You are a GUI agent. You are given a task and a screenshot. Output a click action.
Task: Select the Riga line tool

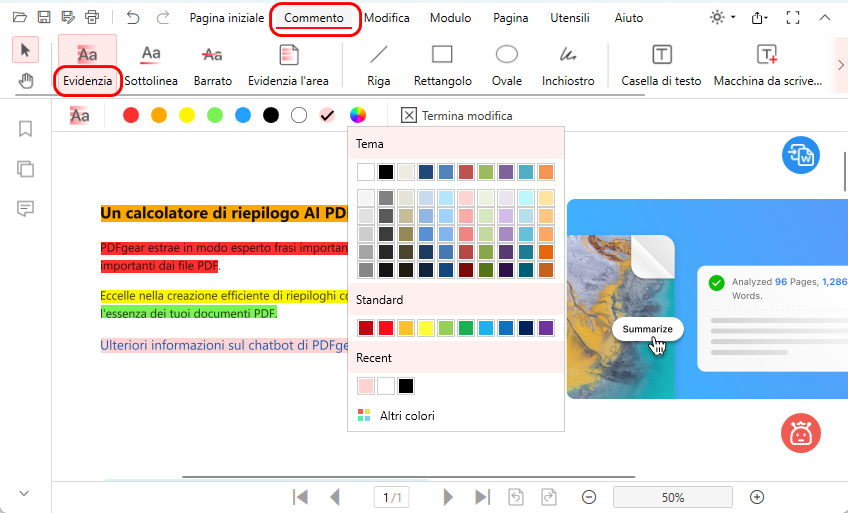click(379, 66)
